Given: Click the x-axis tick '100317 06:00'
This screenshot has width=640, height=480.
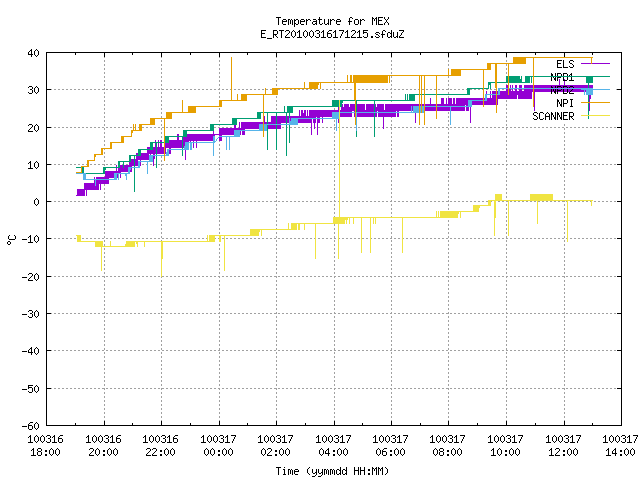Looking at the screenshot, I should pyautogui.click(x=391, y=446).
